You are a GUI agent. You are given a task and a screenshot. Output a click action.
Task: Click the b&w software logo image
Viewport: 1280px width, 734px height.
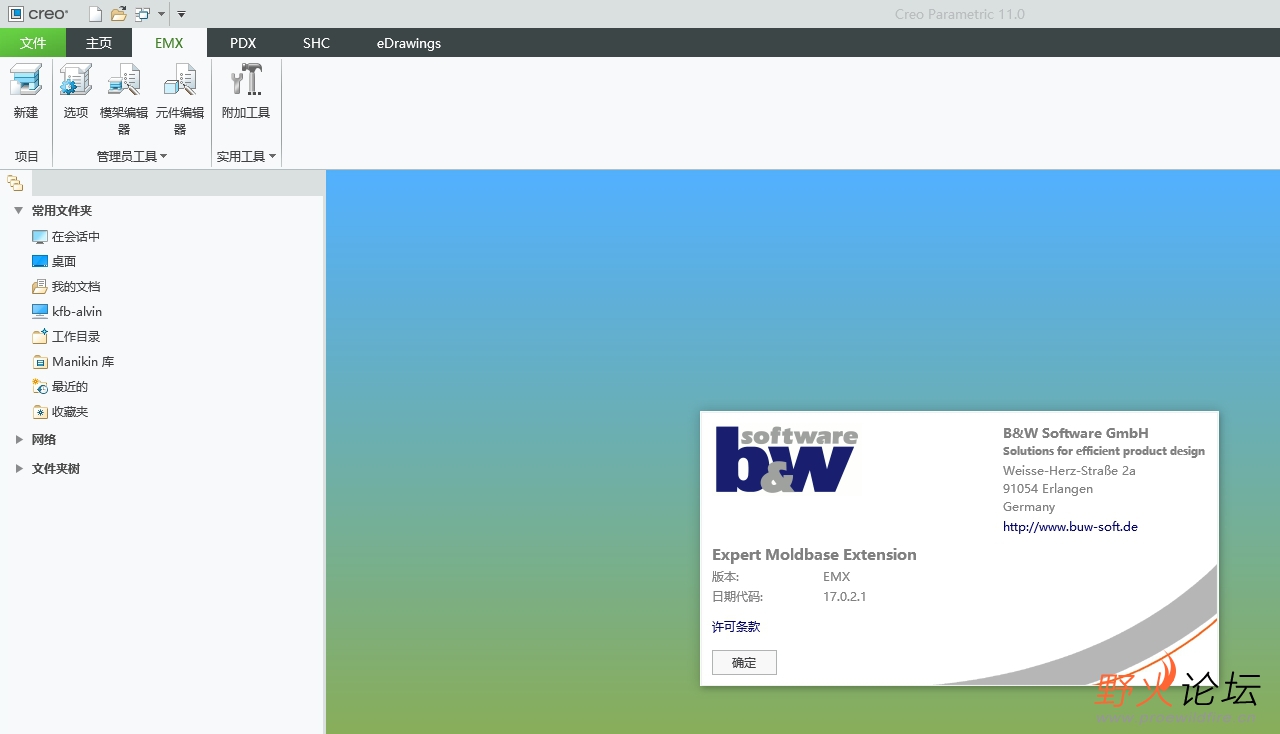[787, 460]
